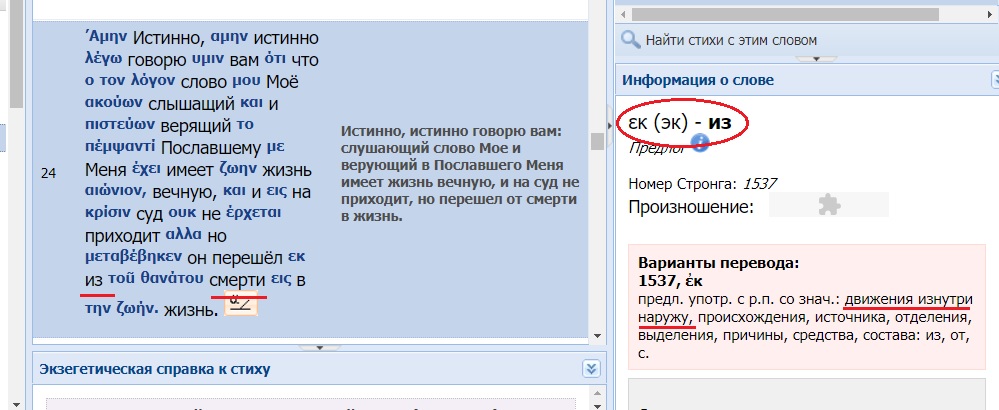
Task: Click the splitter arrow below the search bar
Action: tap(816, 59)
